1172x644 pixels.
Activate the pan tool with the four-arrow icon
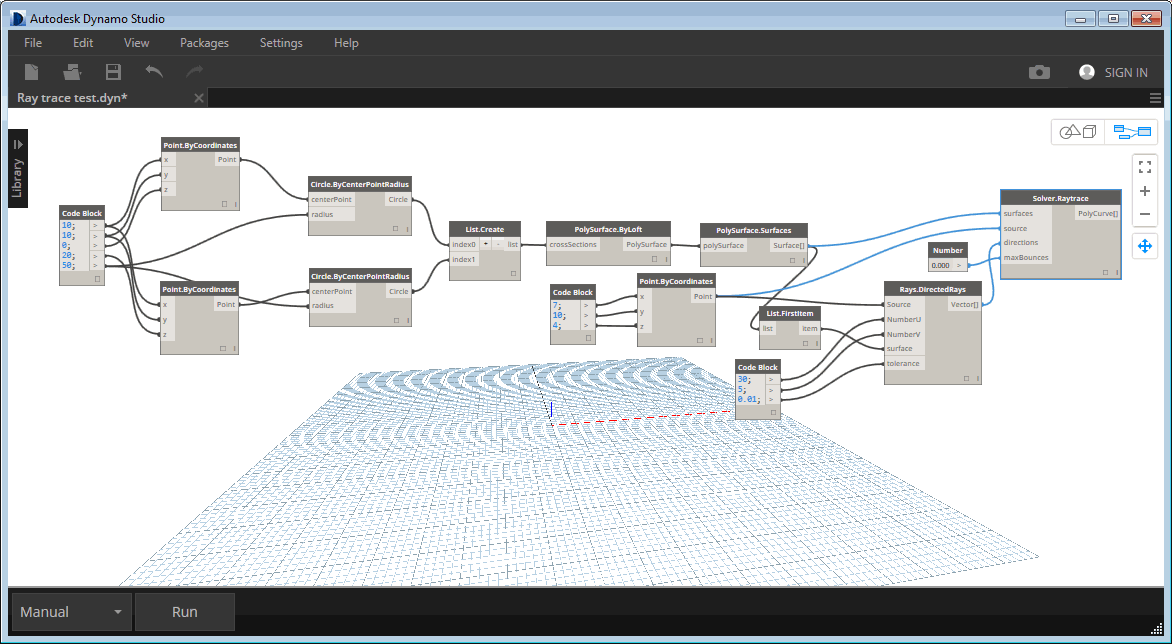[1144, 245]
